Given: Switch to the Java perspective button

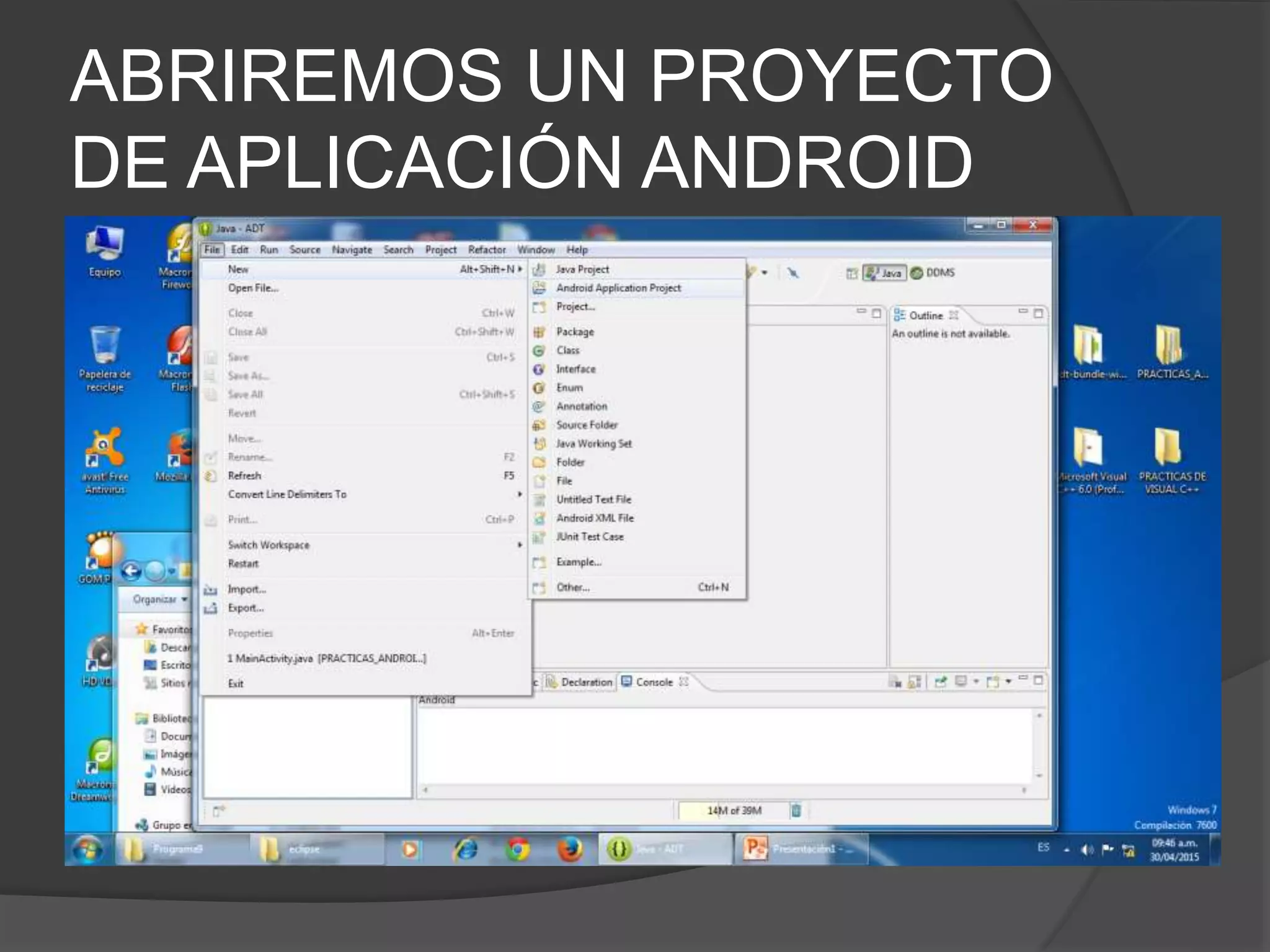Looking at the screenshot, I should point(885,273).
